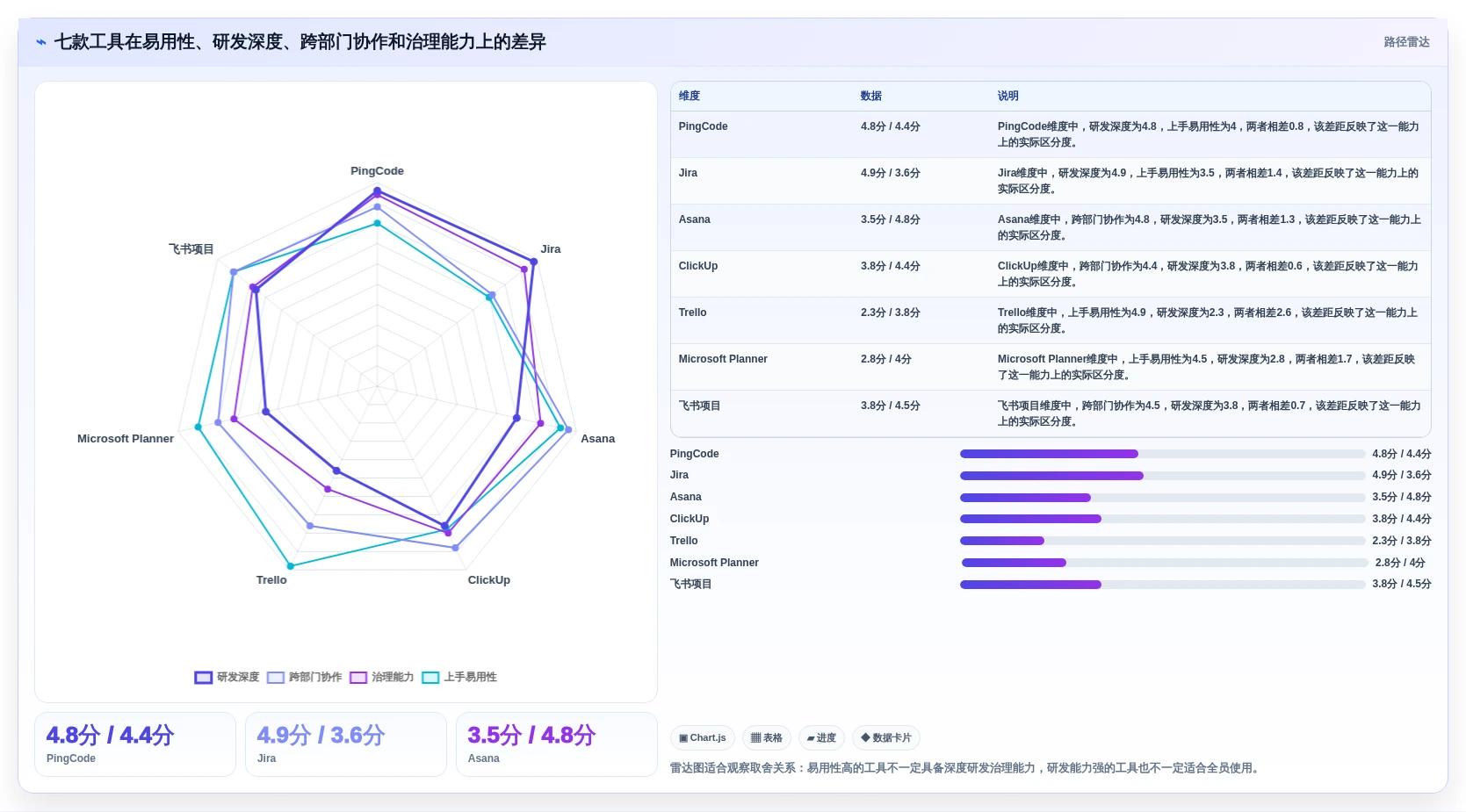The height and width of the screenshot is (812, 1466).
Task: Click the Asana progress bar
Action: click(x=1163, y=498)
